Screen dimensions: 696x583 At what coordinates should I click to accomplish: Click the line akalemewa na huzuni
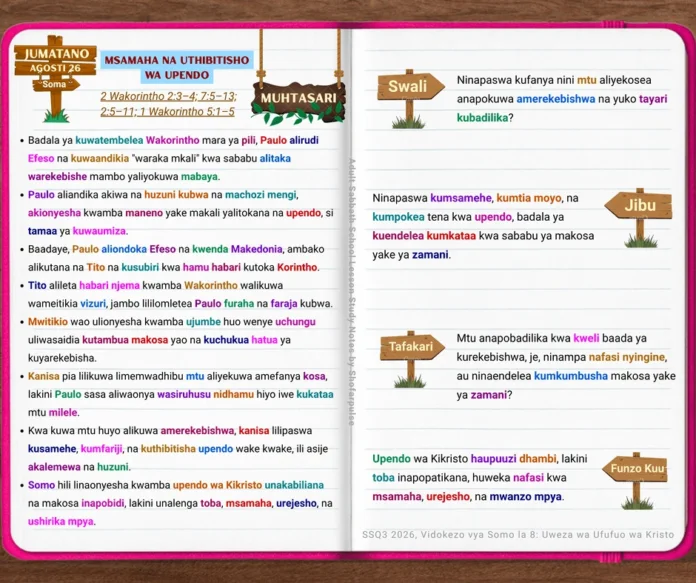(x=79, y=467)
